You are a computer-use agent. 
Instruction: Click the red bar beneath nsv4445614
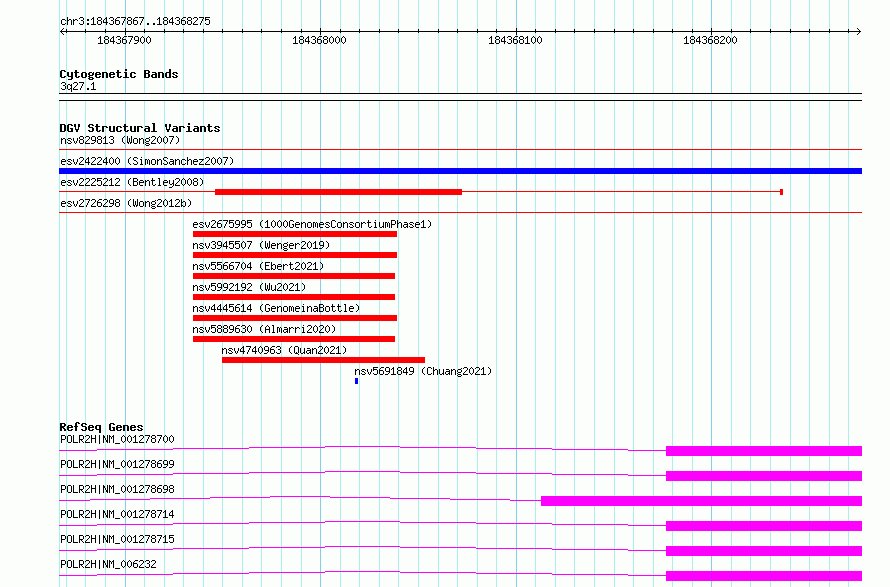(x=295, y=318)
